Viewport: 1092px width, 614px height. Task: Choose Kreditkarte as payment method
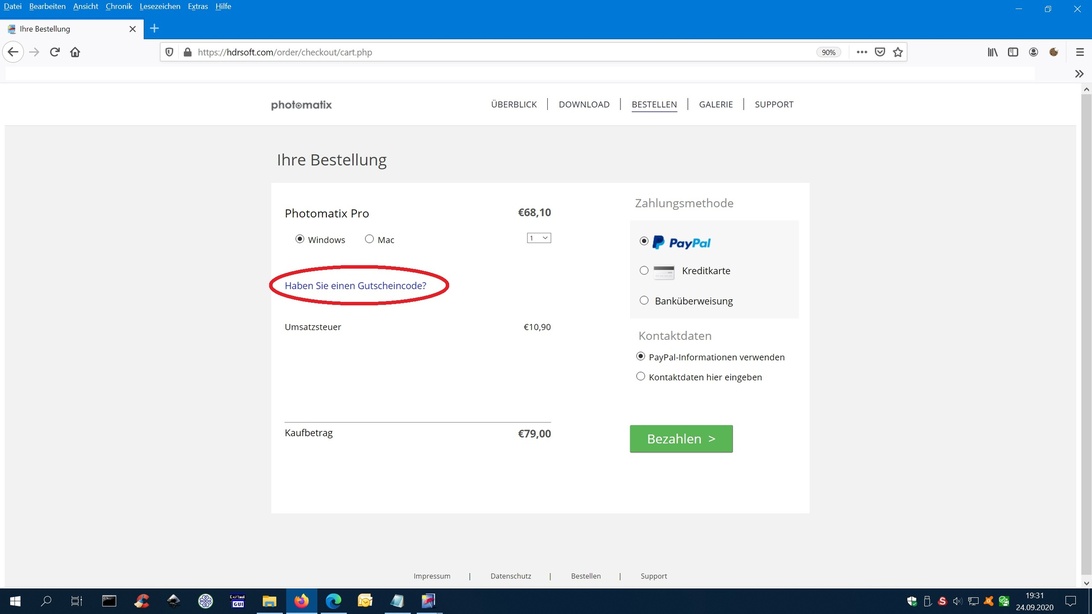click(644, 271)
